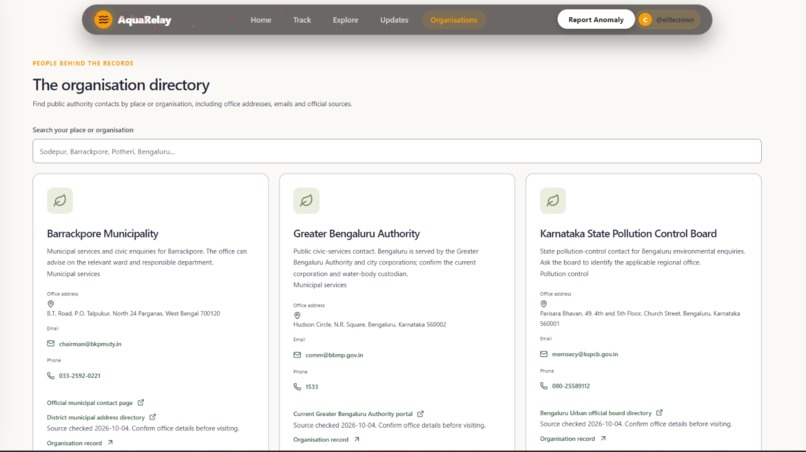Click the Karnataka State Pollution Control Board title
The height and width of the screenshot is (452, 806).
pyautogui.click(x=628, y=233)
